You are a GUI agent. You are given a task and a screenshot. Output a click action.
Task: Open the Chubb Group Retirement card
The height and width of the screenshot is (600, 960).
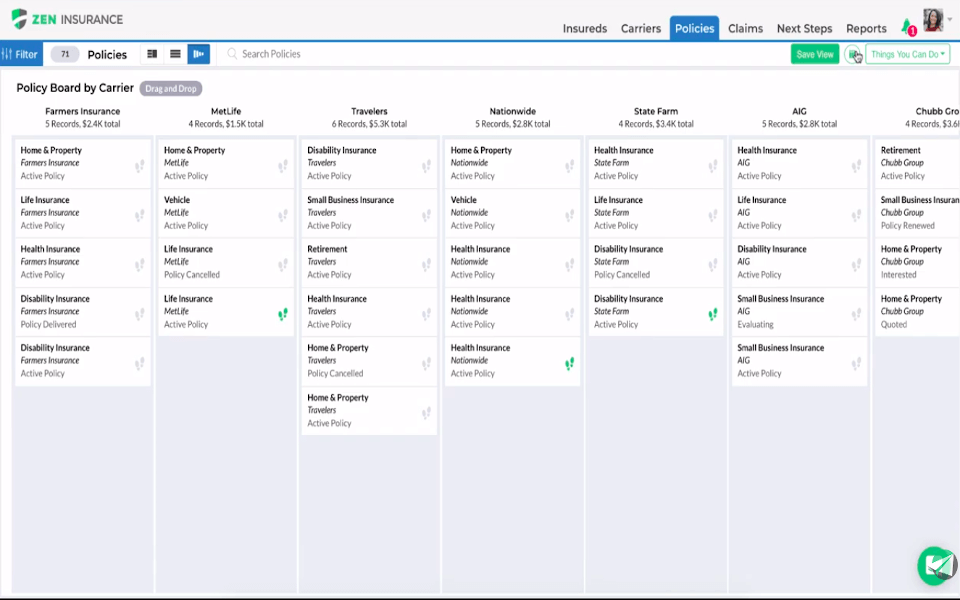(917, 163)
